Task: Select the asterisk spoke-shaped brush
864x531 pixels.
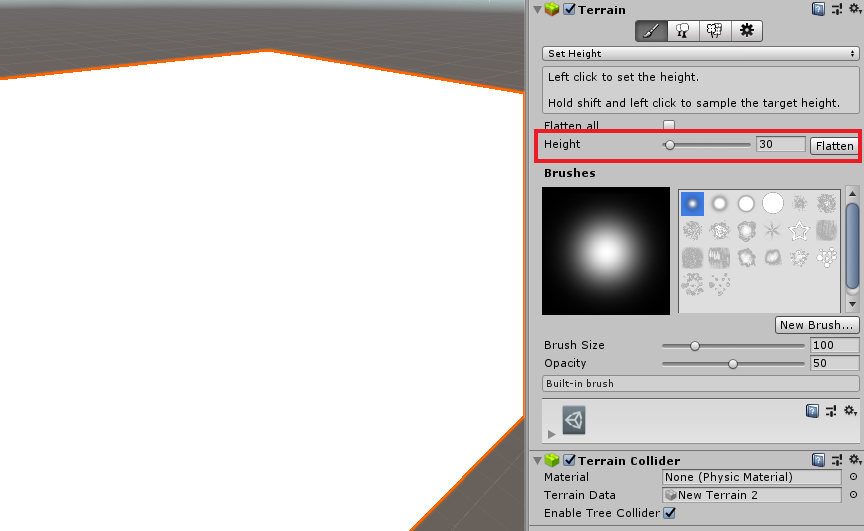Action: coord(773,230)
